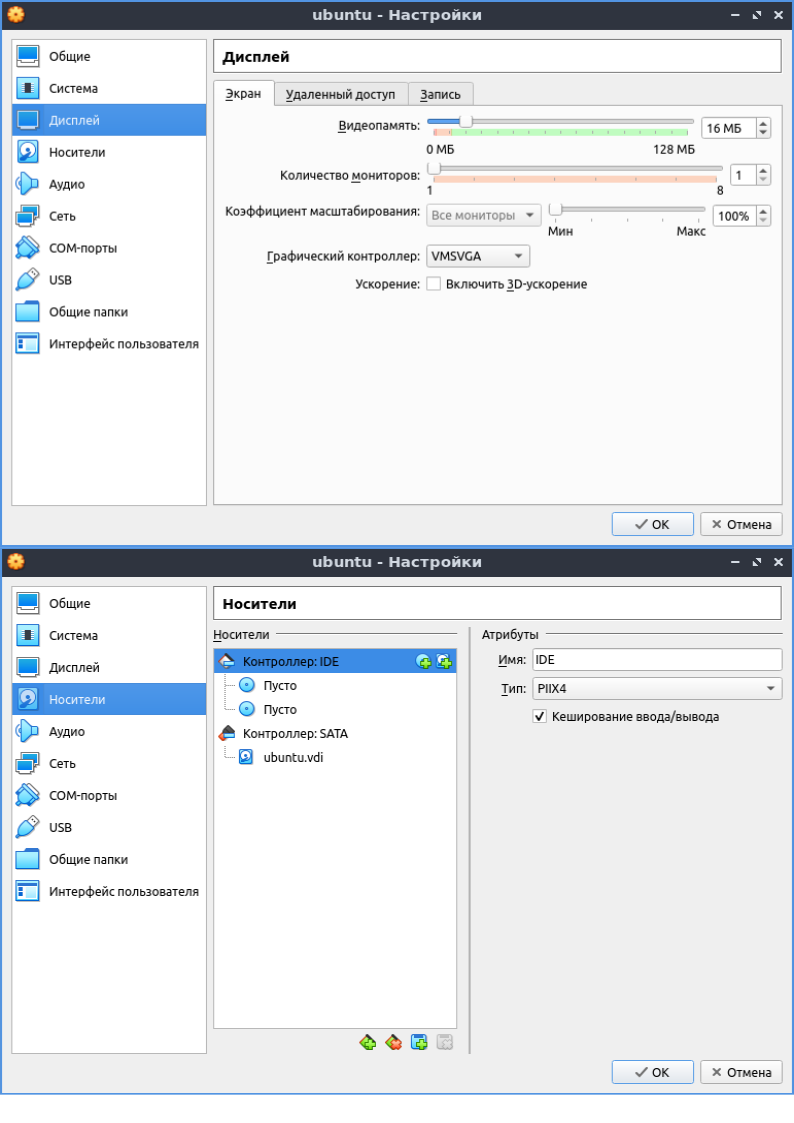This screenshot has width=794, height=1123.
Task: Select Контроллер: SATA tree row
Action: coord(335,733)
